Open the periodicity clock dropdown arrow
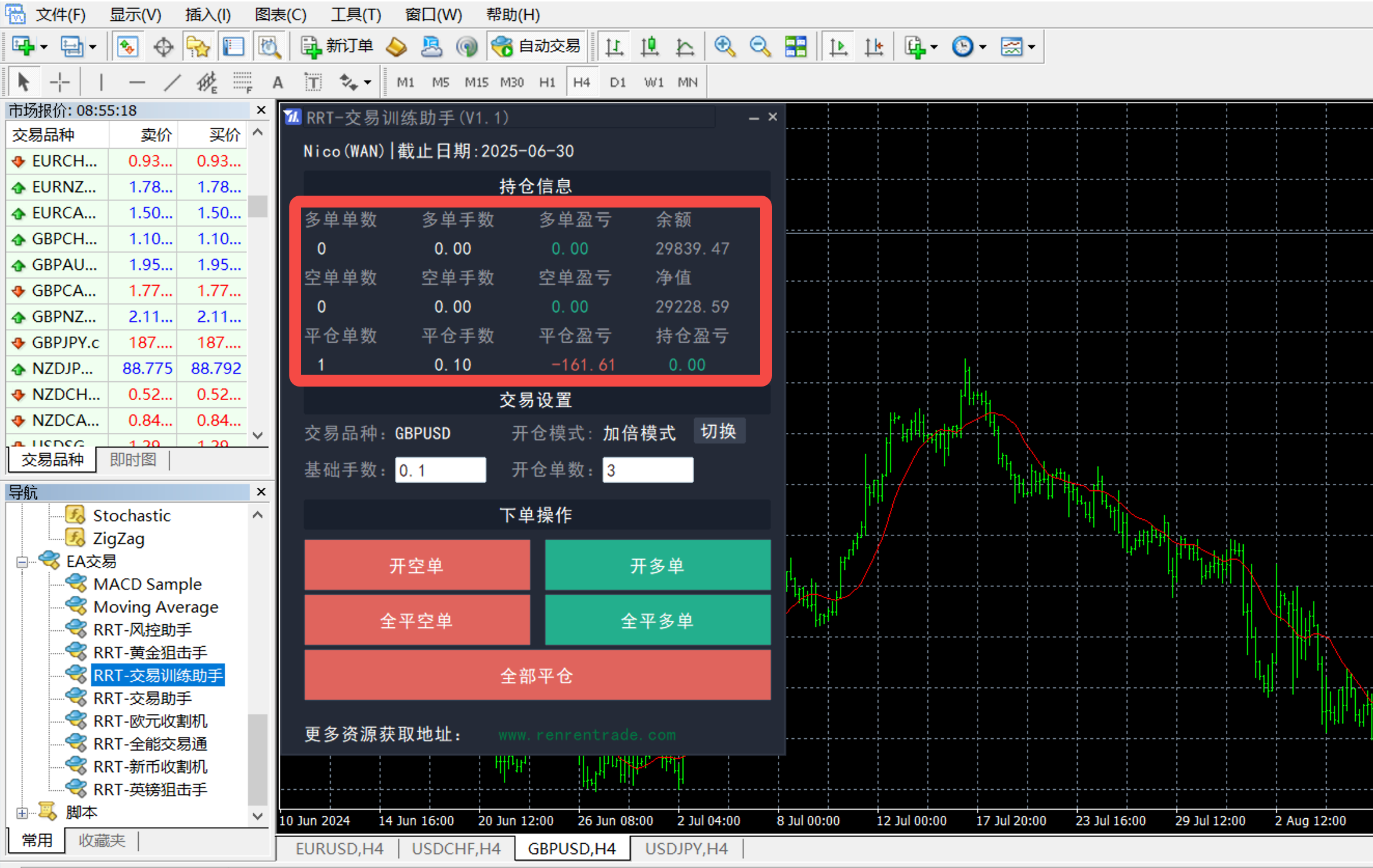Viewport: 1373px width, 868px height. [x=982, y=47]
